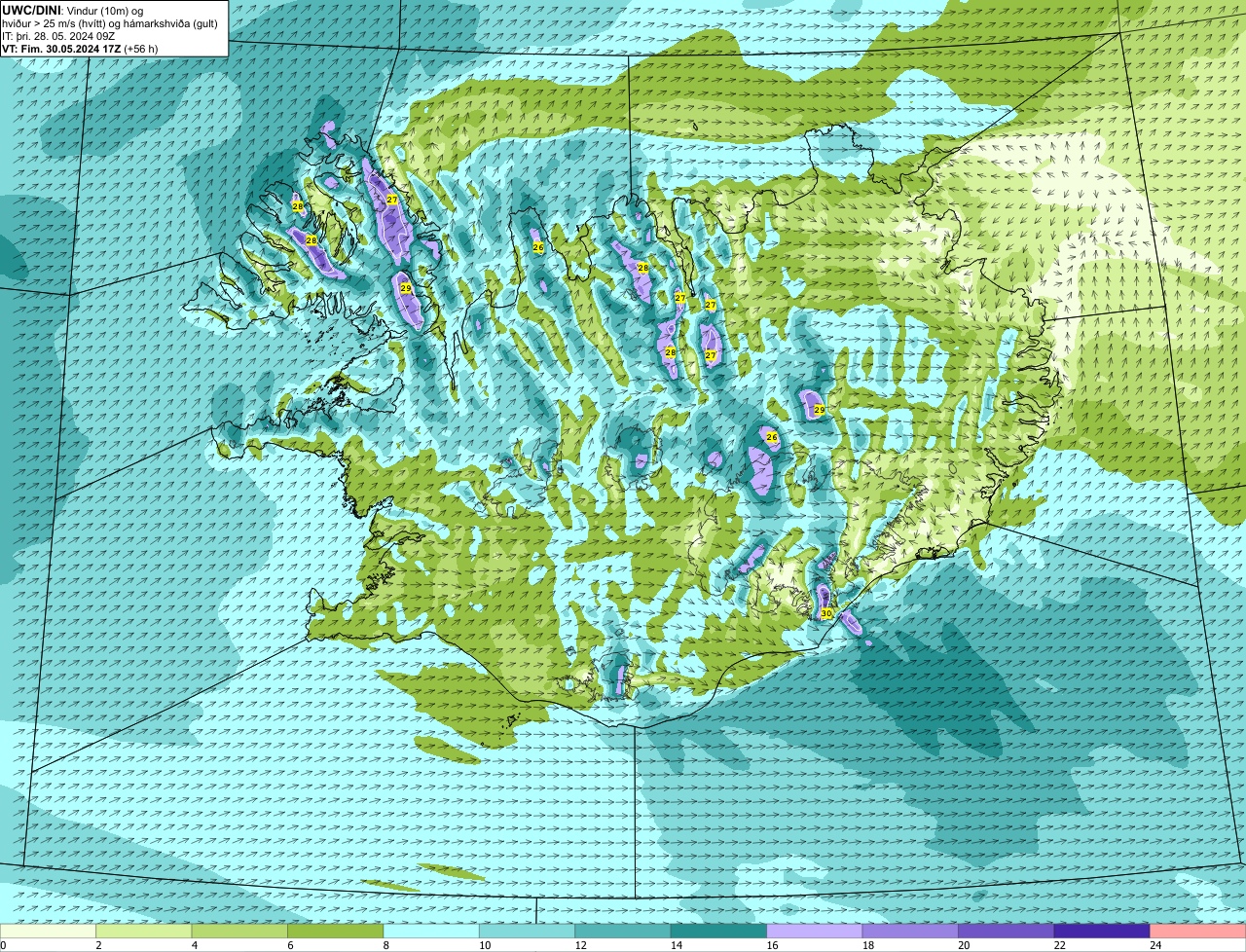
Task: Select the olive green 6–8 m/s legend swatch
Action: tap(336, 932)
